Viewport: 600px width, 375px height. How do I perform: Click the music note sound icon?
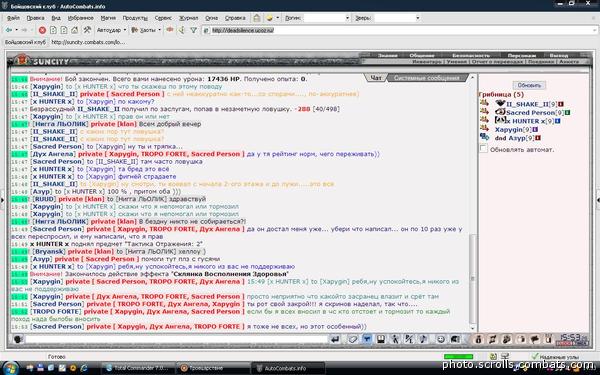(423, 339)
